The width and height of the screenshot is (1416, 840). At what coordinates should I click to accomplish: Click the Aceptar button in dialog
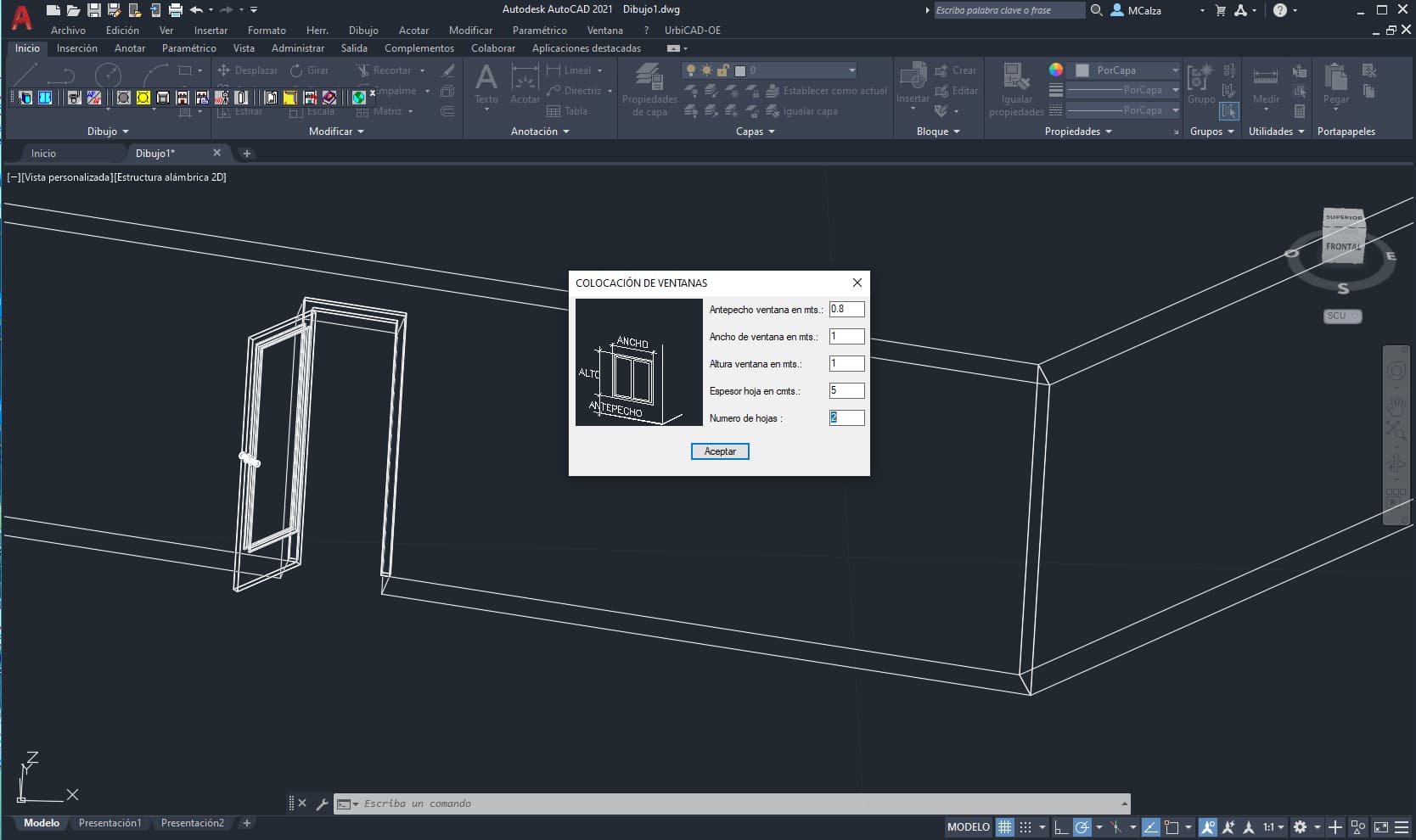click(720, 451)
